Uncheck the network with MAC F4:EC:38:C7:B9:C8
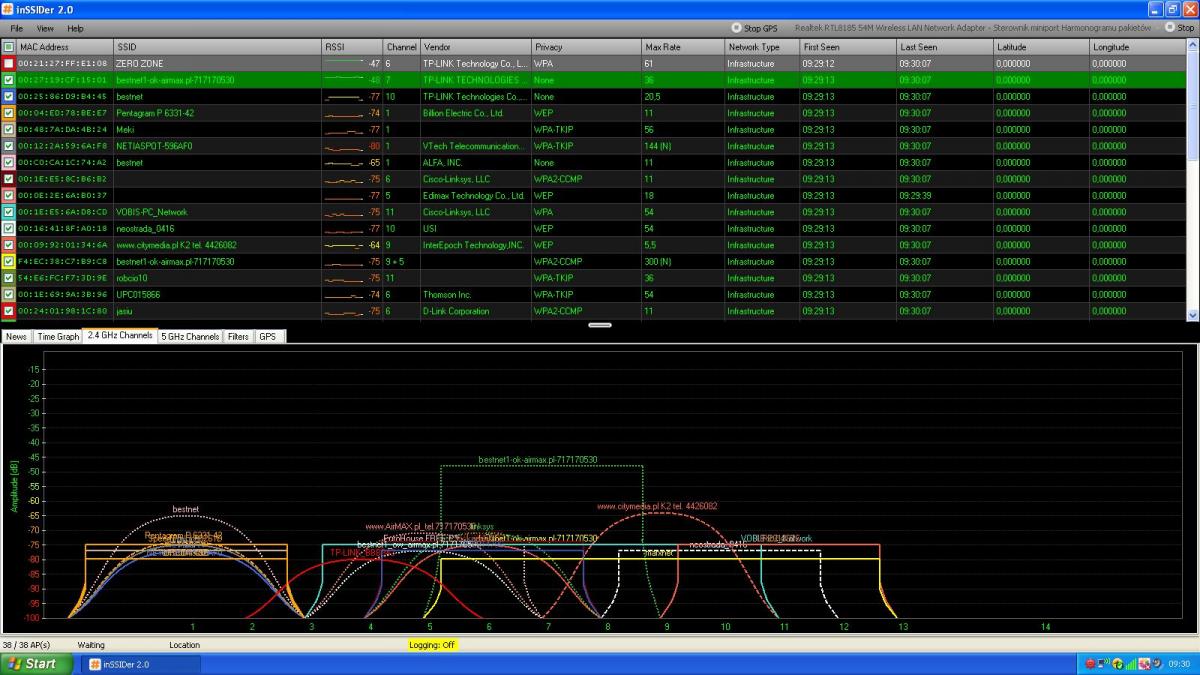 click(9, 261)
